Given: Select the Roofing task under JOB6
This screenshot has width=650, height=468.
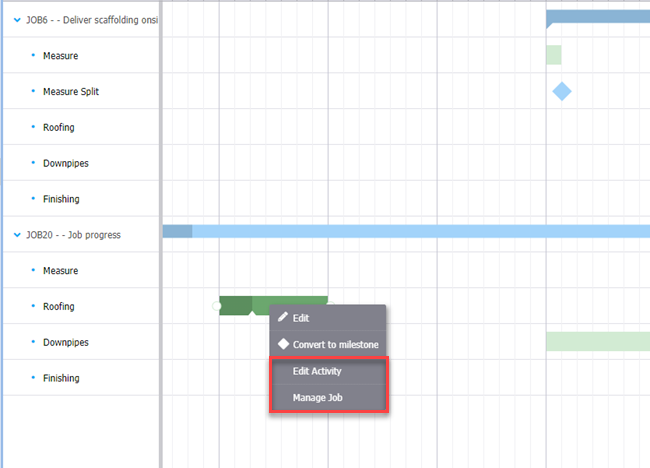Looking at the screenshot, I should tap(58, 128).
